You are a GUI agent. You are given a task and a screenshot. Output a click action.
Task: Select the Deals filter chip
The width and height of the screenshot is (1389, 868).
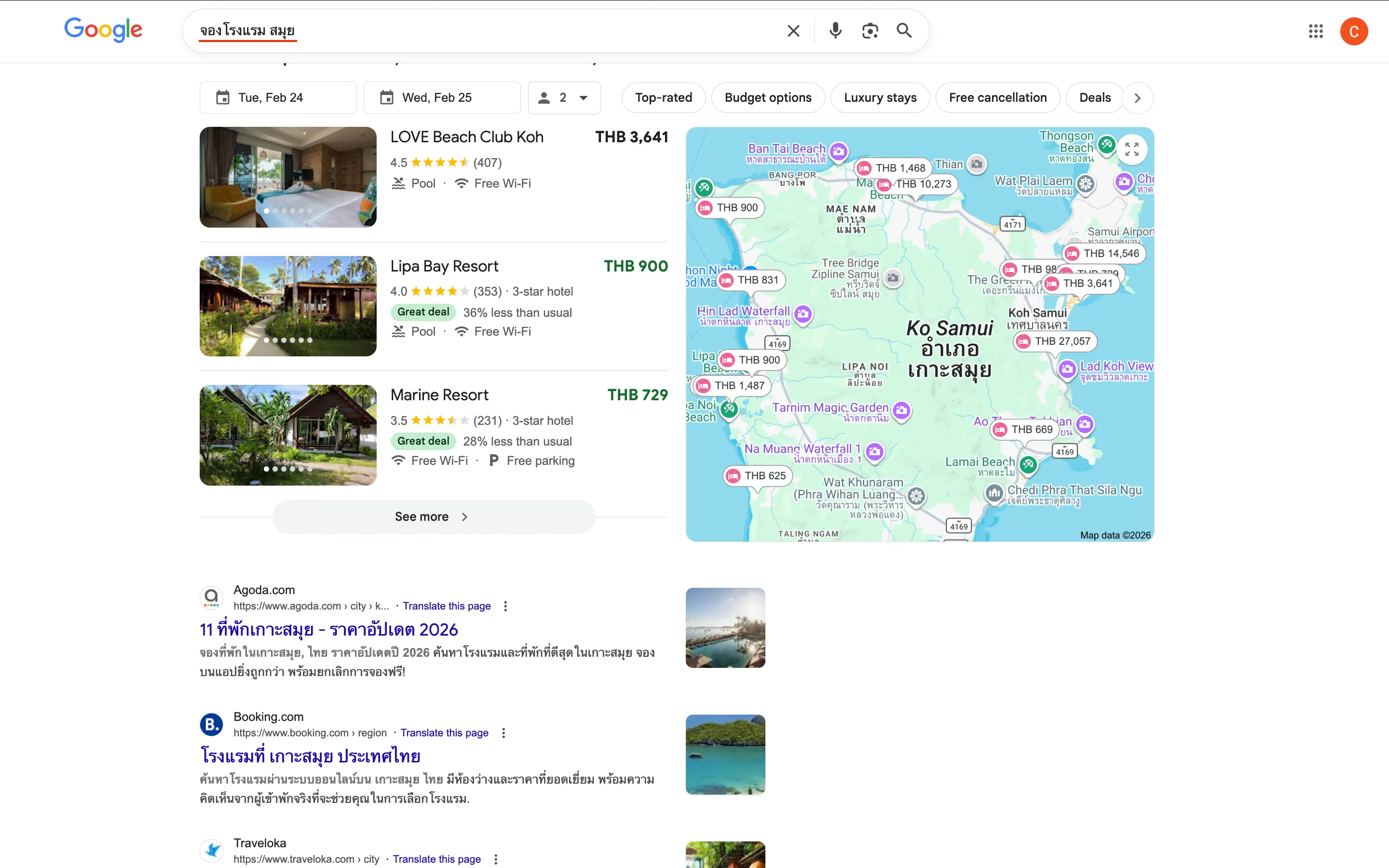[1094, 97]
